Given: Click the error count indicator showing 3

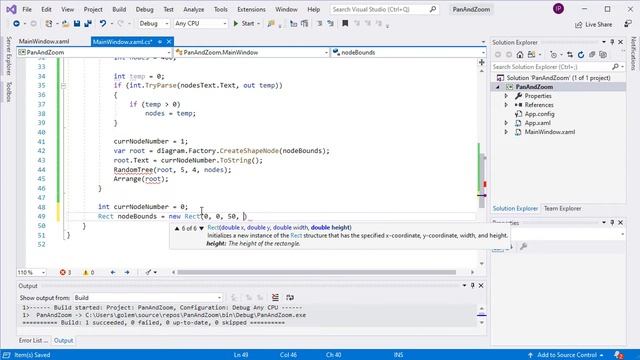Looking at the screenshot, I should tap(65, 272).
